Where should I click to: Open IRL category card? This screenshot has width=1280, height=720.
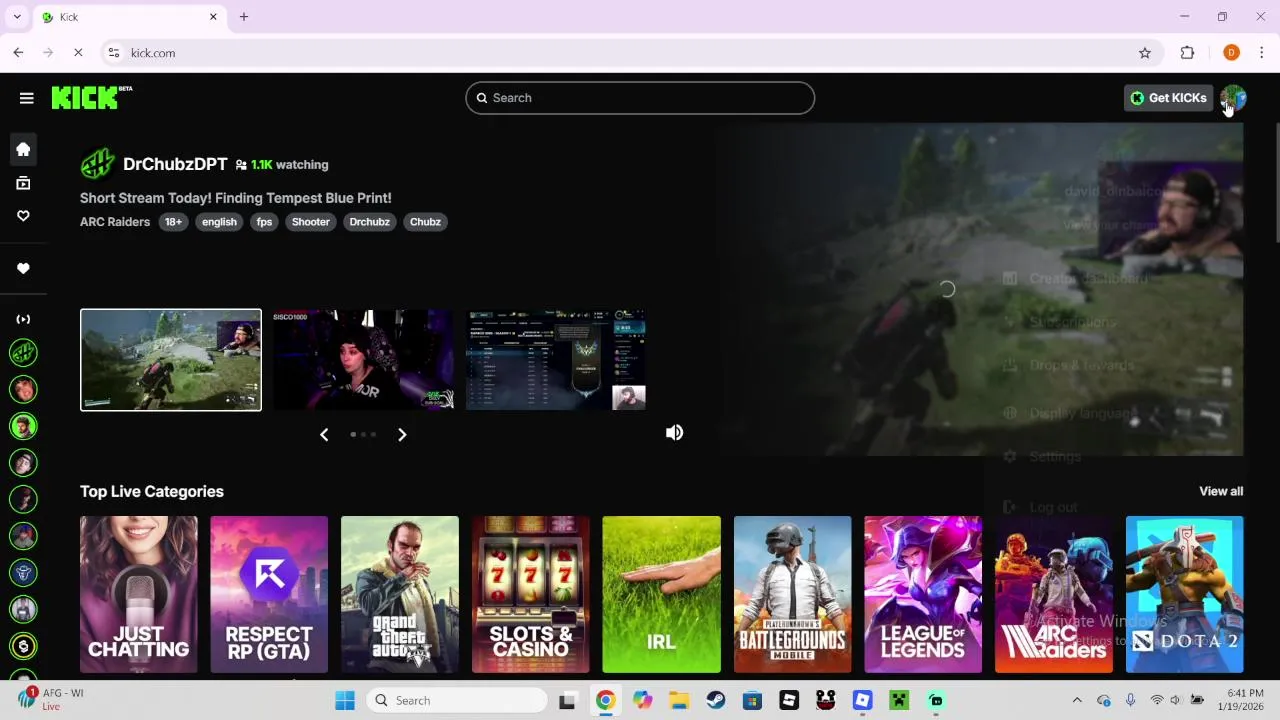[661, 595]
